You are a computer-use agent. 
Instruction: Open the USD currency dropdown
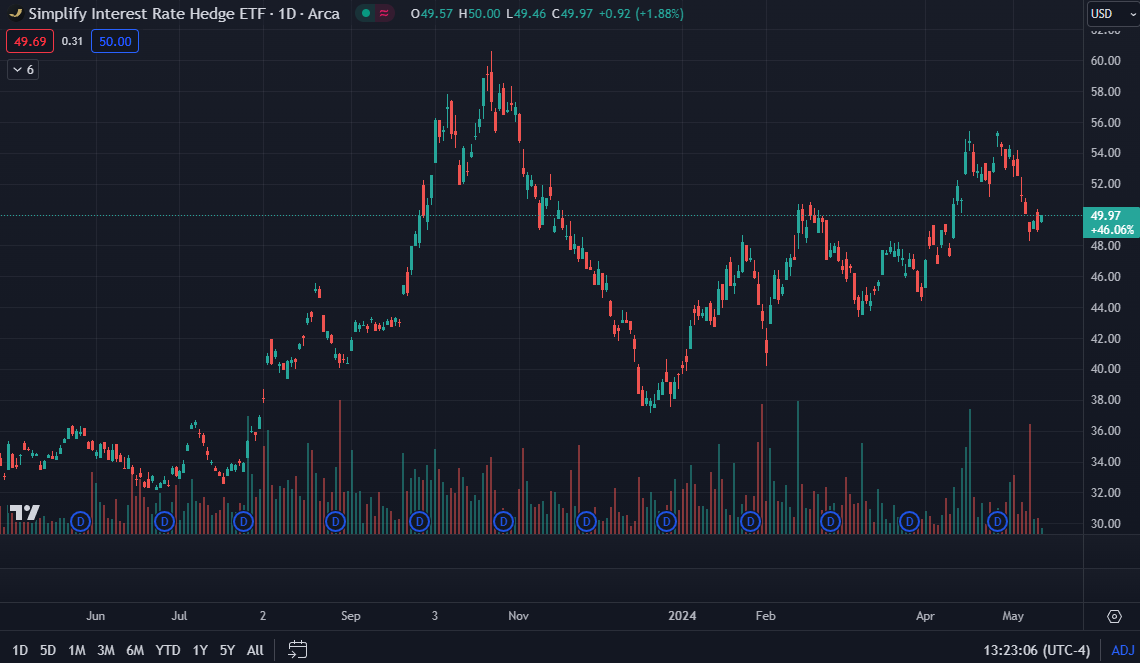[1112, 14]
